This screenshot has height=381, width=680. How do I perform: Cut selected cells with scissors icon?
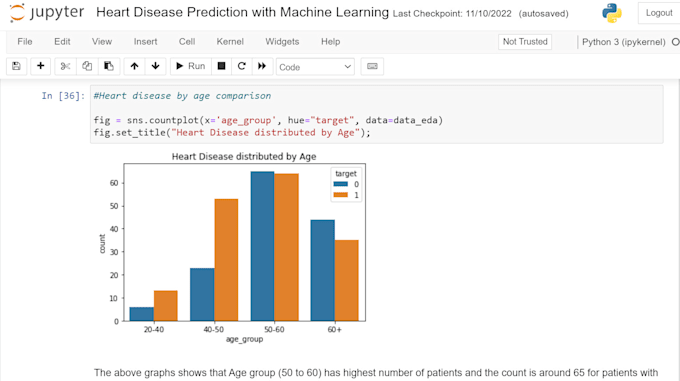[65, 66]
